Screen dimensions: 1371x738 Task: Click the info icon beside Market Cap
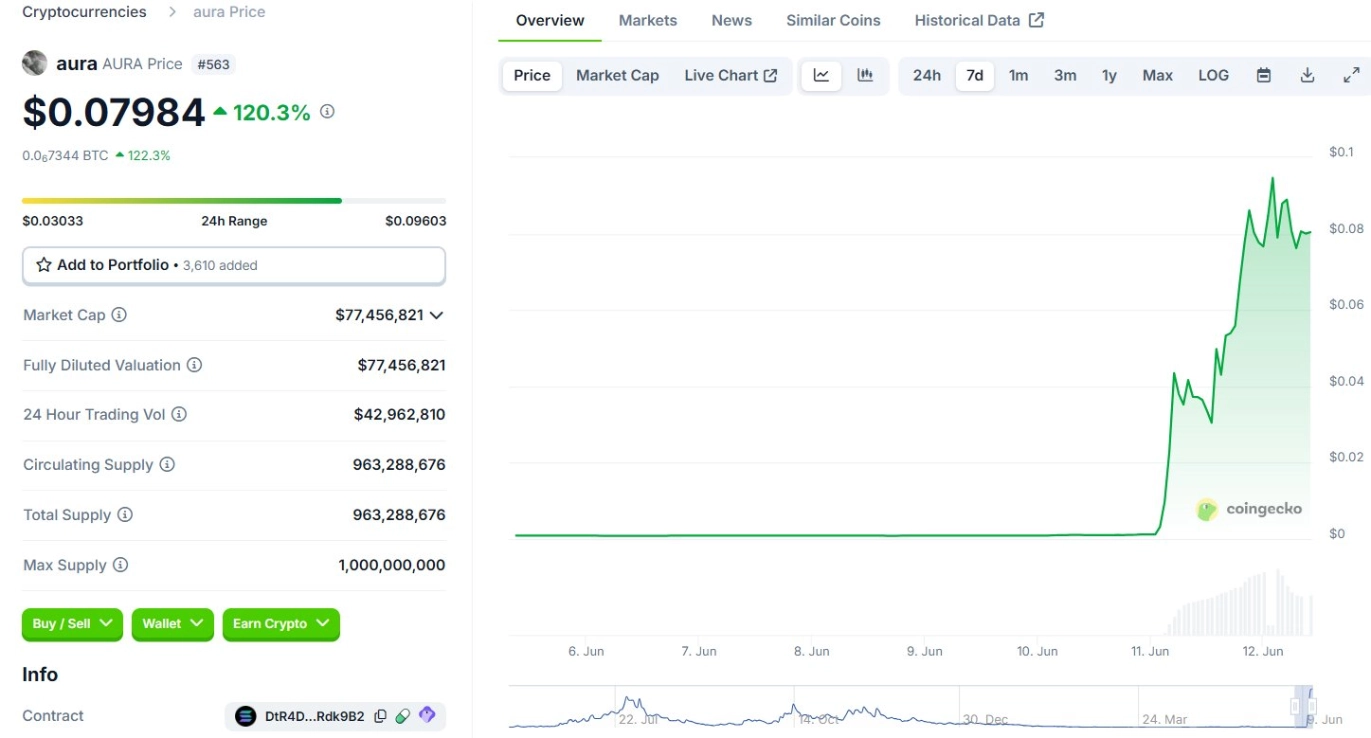click(119, 315)
